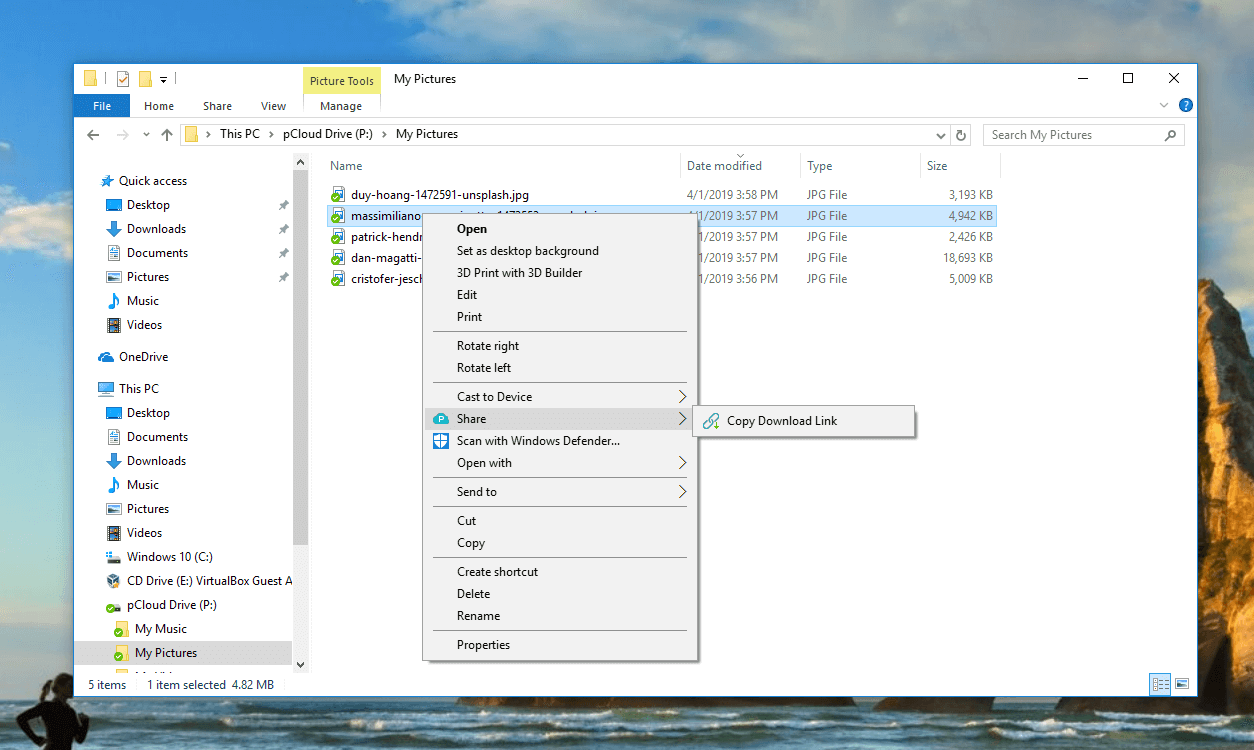
Task: Expand the ribbon with the chevron
Action: click(1163, 105)
